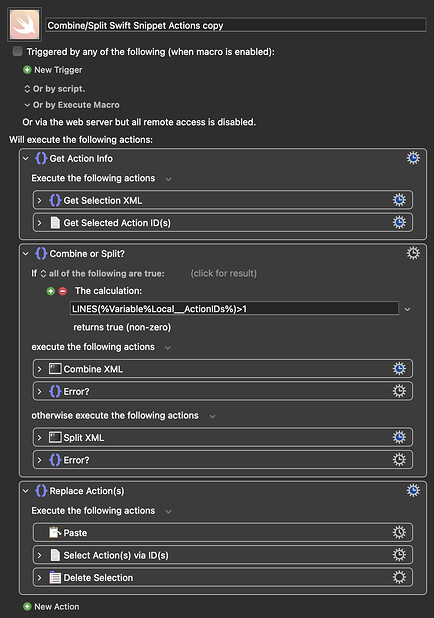
Task: Open gear menu for Split XML
Action: tap(399, 437)
